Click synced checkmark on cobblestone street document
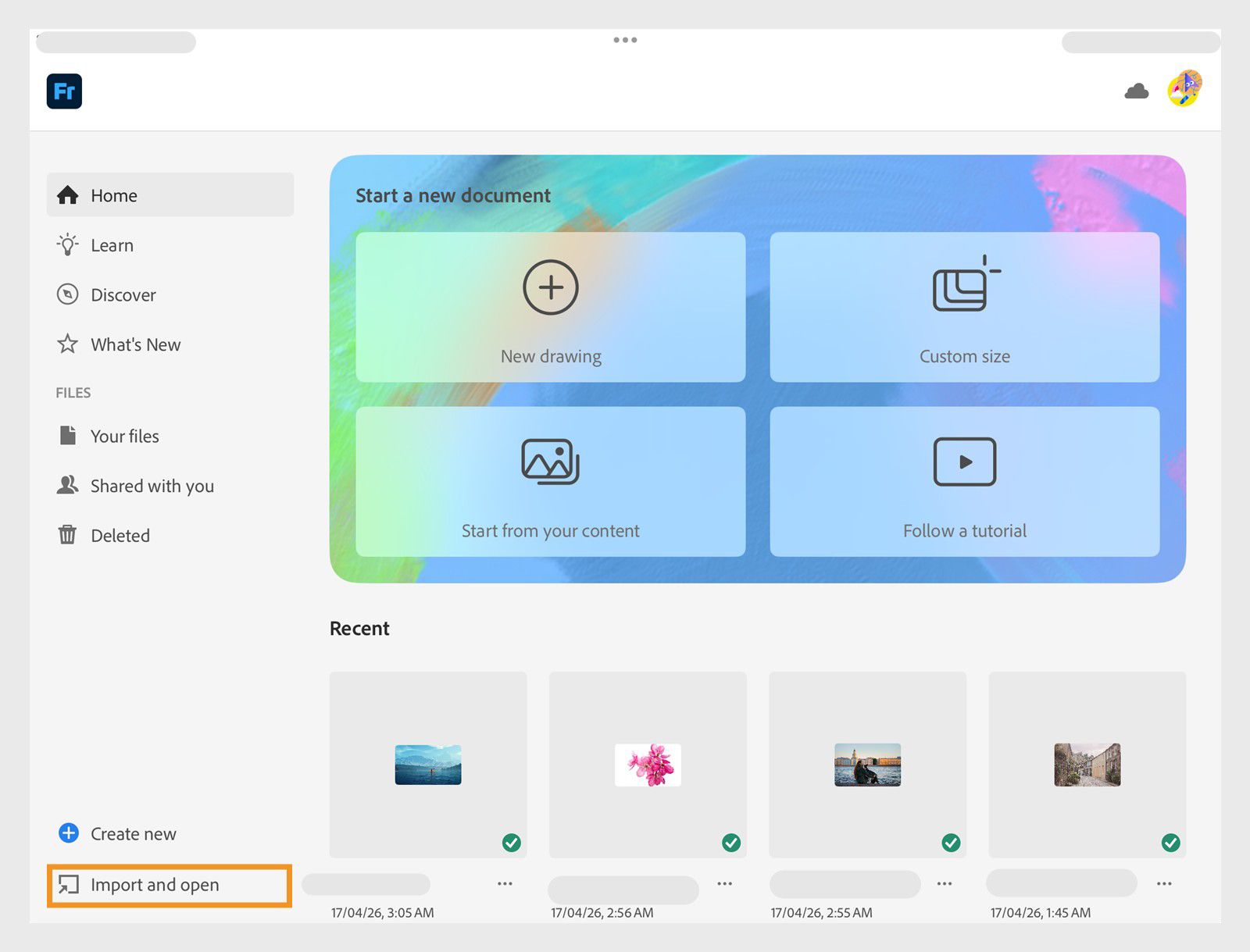The height and width of the screenshot is (952, 1250). pyautogui.click(x=1170, y=843)
